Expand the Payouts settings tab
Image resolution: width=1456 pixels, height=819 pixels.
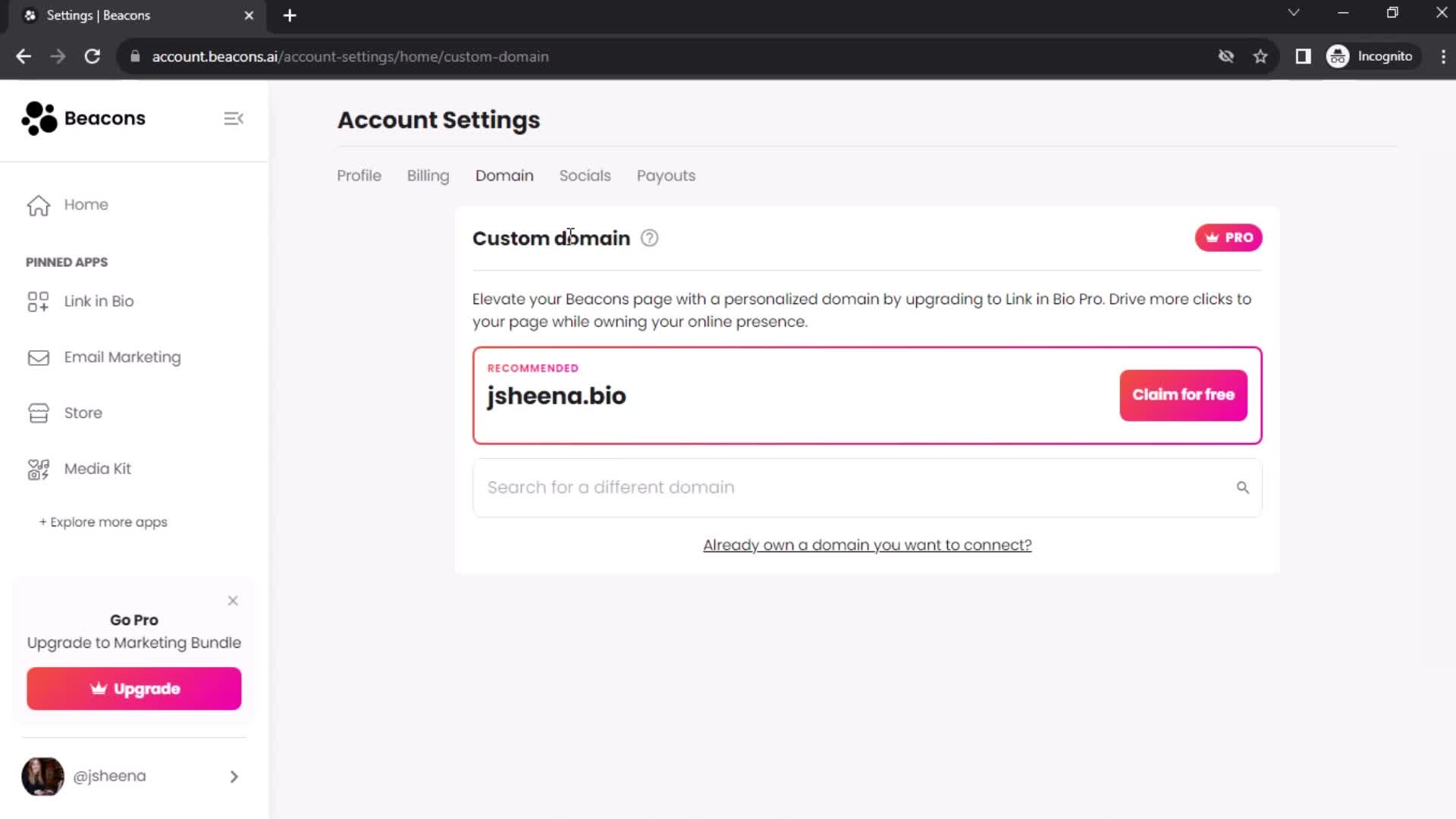tap(666, 175)
